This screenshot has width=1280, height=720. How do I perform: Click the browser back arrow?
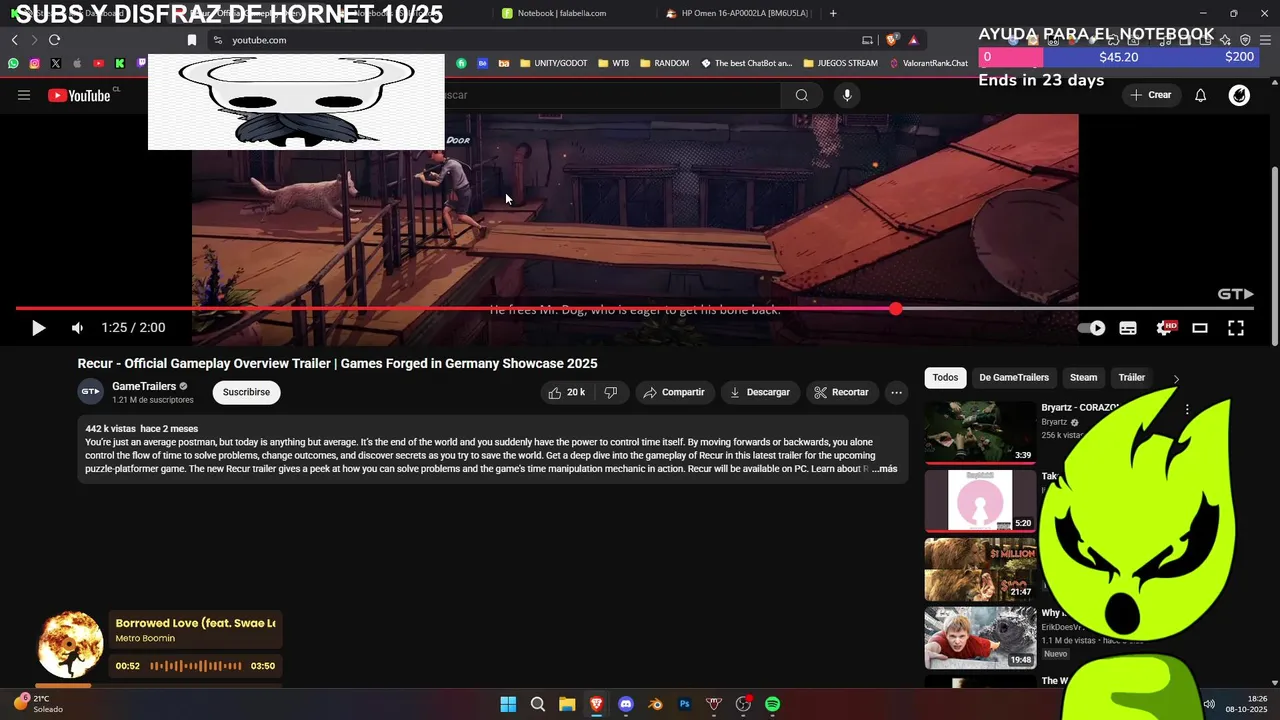tap(14, 40)
